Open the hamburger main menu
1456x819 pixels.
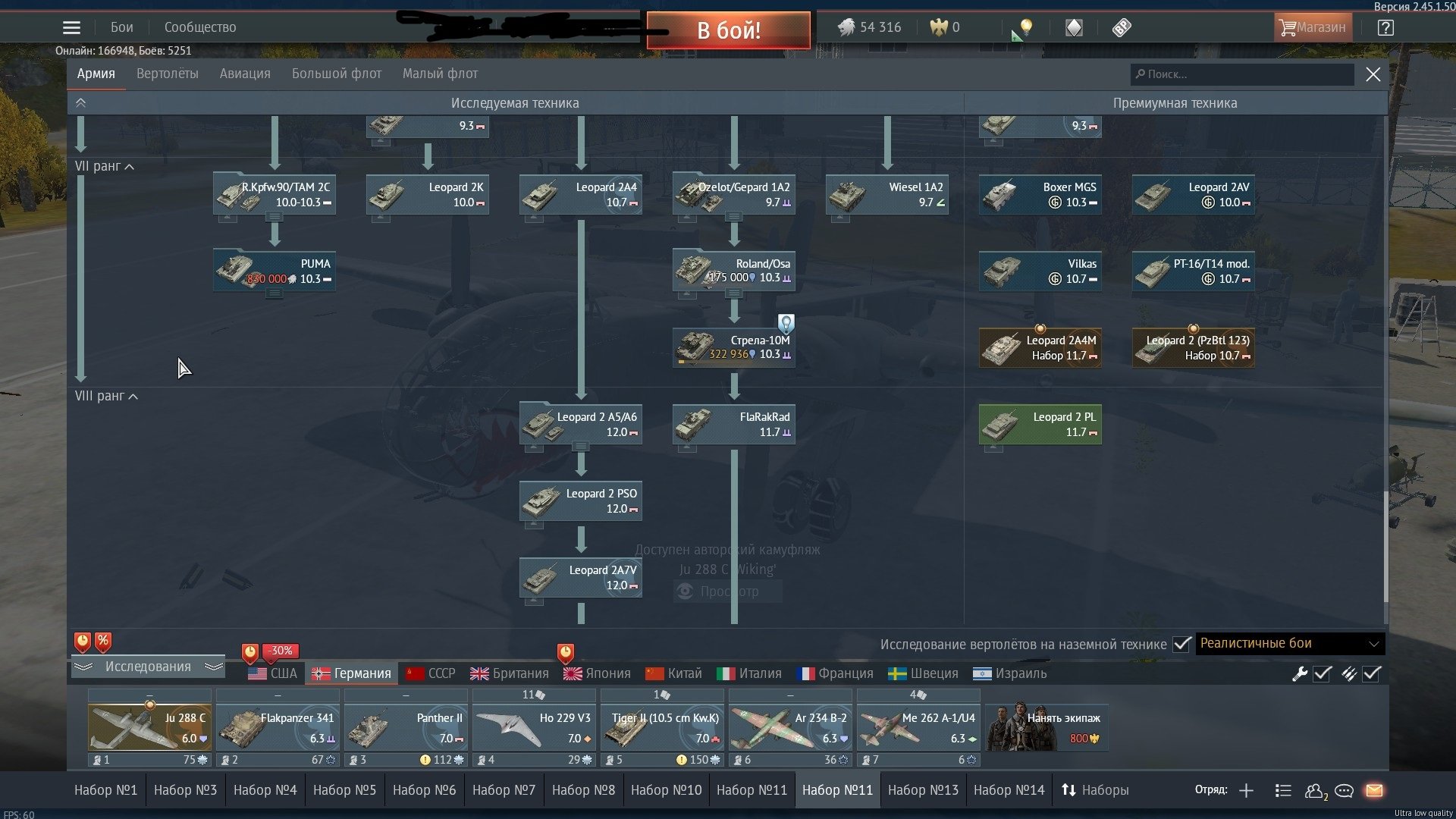[x=71, y=27]
